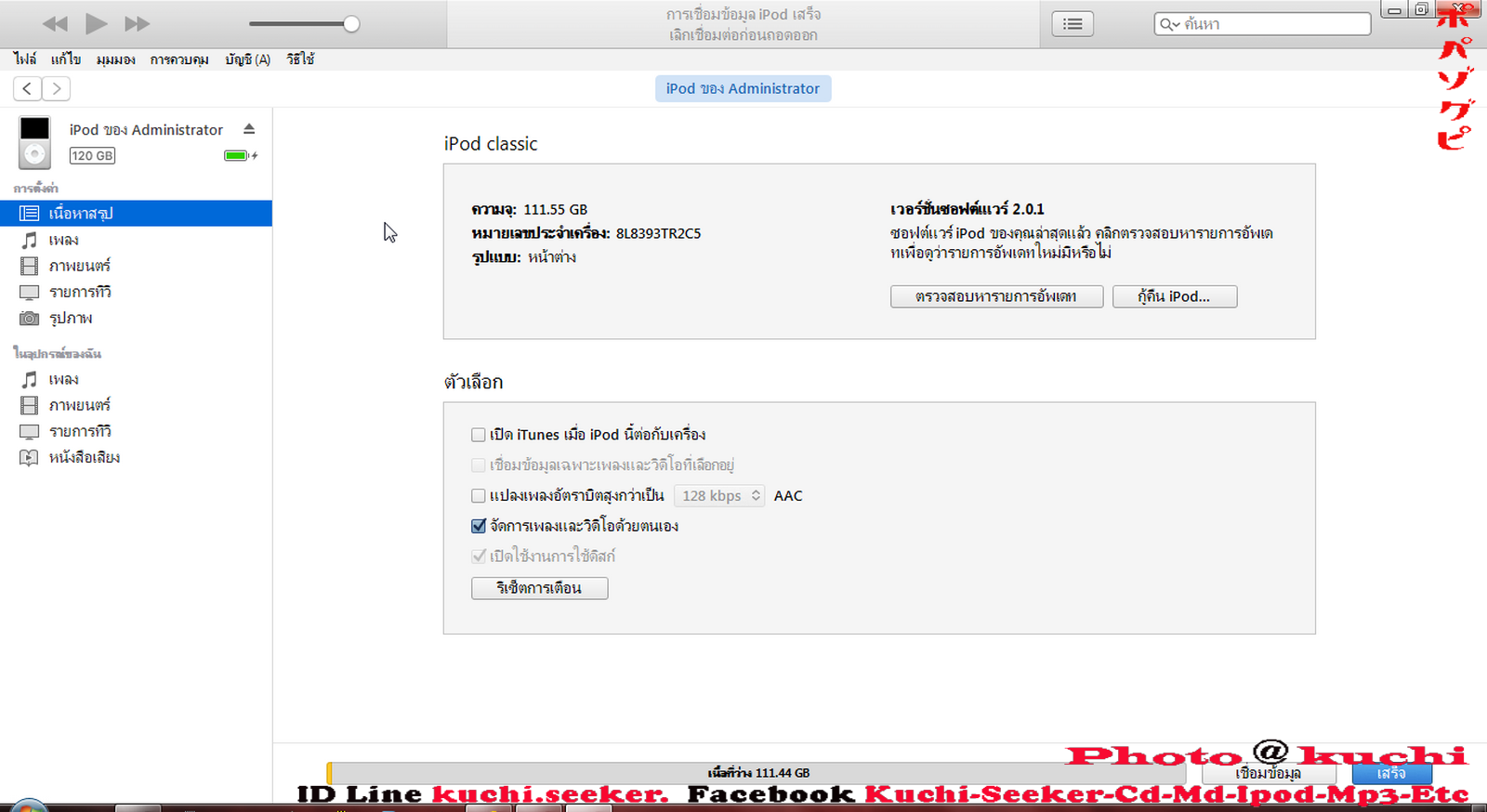This screenshot has height=812, width=1487.
Task: Select the เนื้อหาสรุป summary icon
Action: coord(30,214)
